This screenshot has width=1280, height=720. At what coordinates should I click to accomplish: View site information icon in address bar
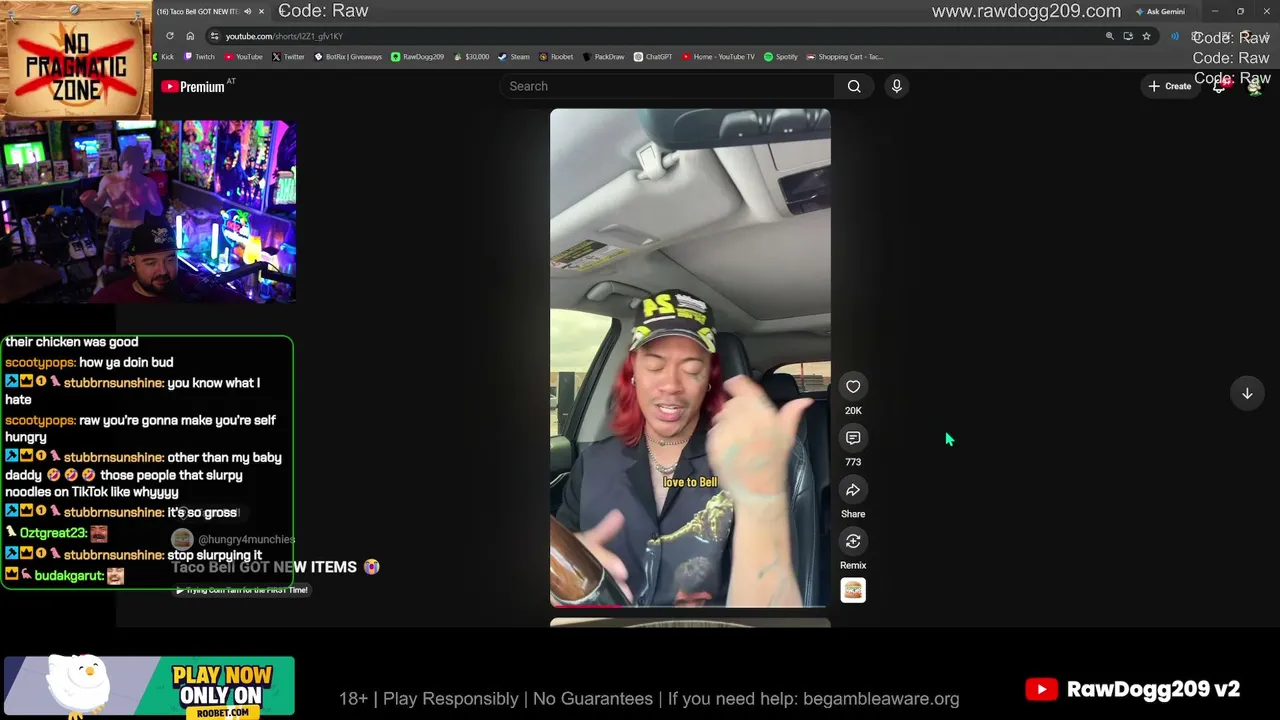click(215, 36)
